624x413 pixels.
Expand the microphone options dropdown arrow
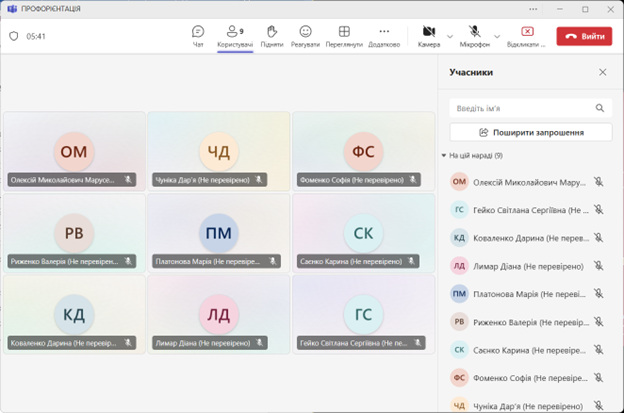[x=495, y=36]
